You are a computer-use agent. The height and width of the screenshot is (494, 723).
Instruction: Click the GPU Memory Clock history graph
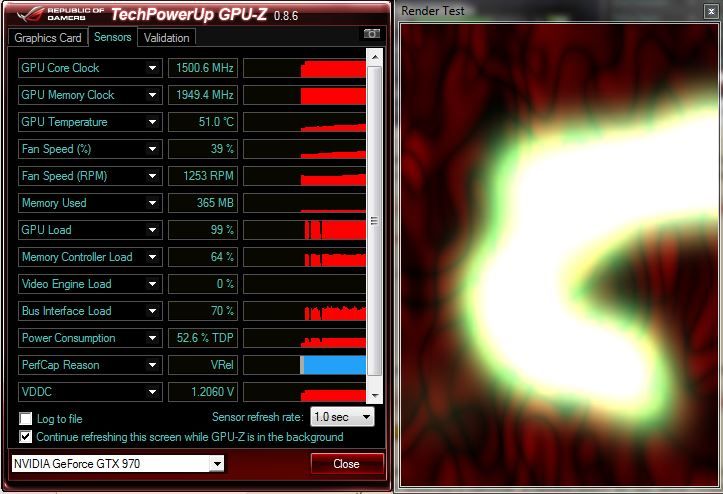(304, 95)
